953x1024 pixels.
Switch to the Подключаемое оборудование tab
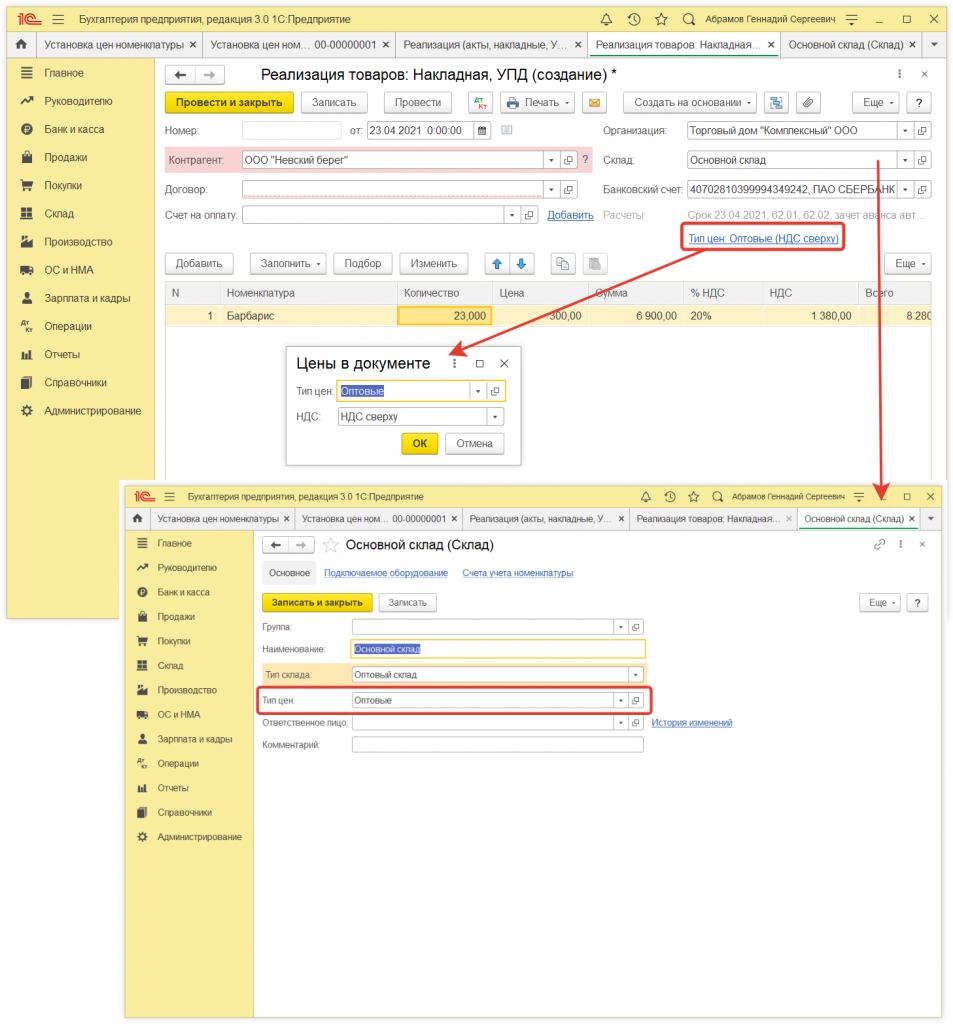point(386,573)
